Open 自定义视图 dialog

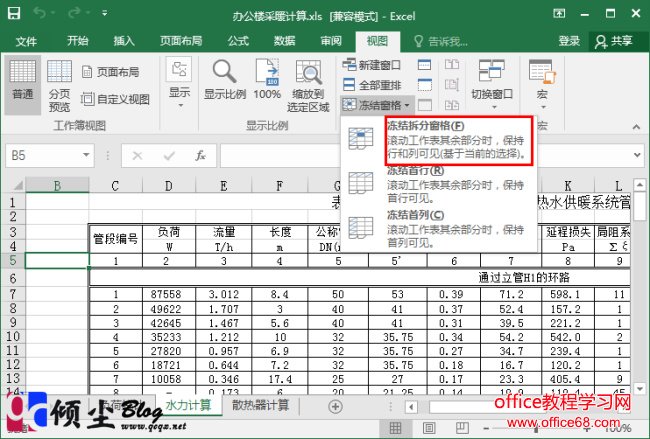tap(115, 99)
